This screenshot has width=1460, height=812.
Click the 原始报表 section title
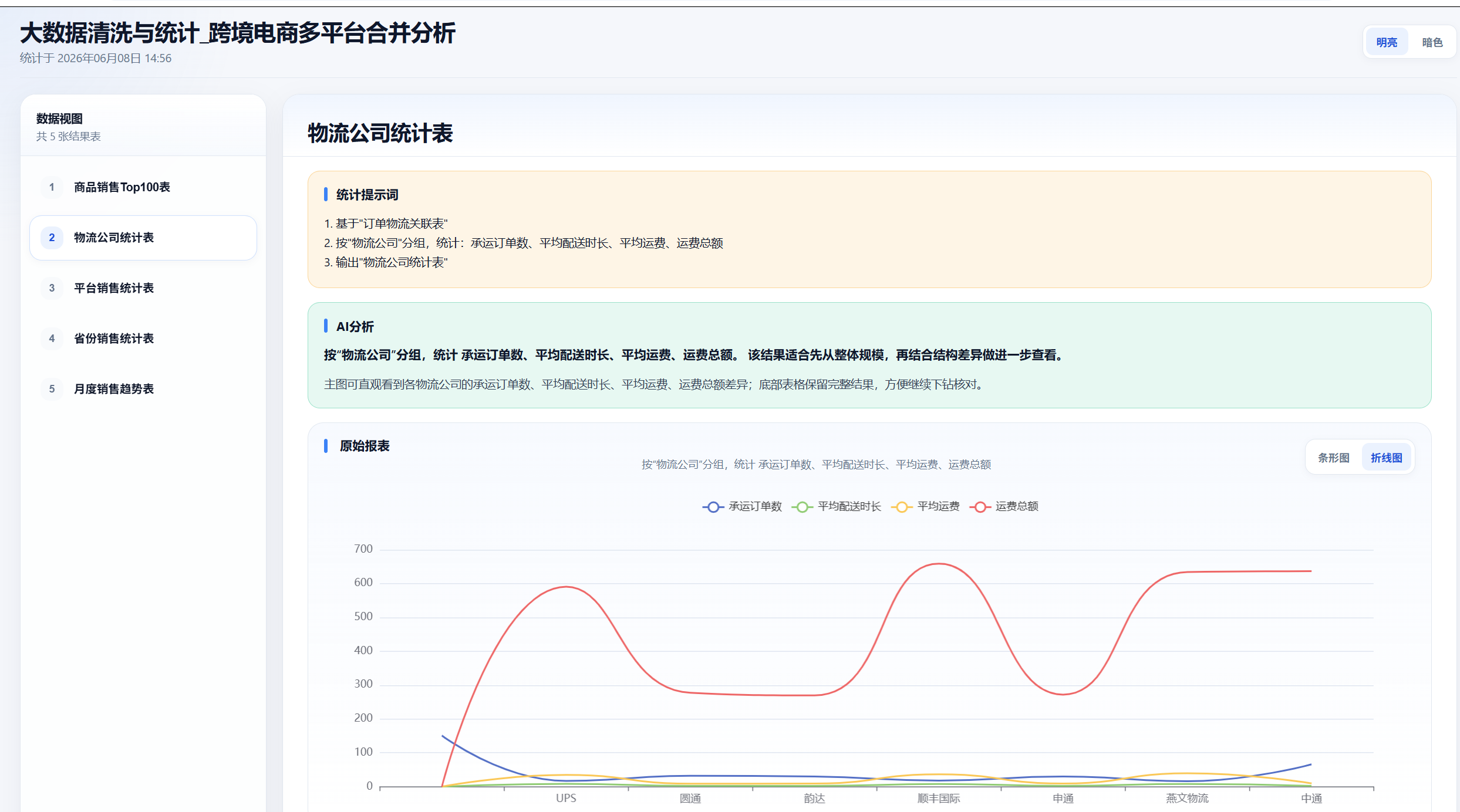[365, 446]
